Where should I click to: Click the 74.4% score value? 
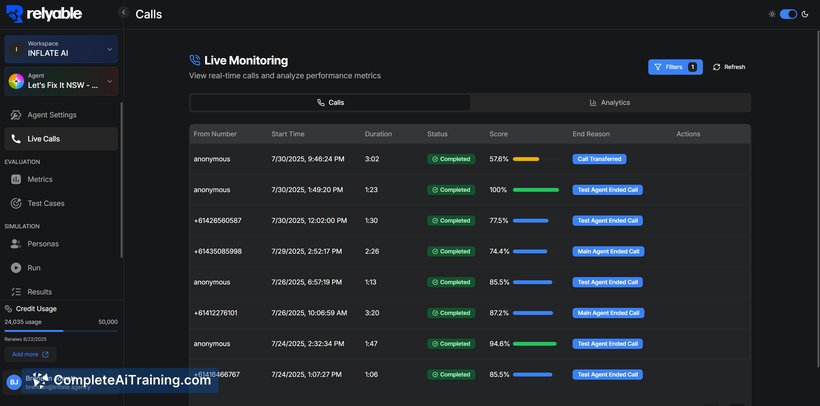(x=499, y=252)
